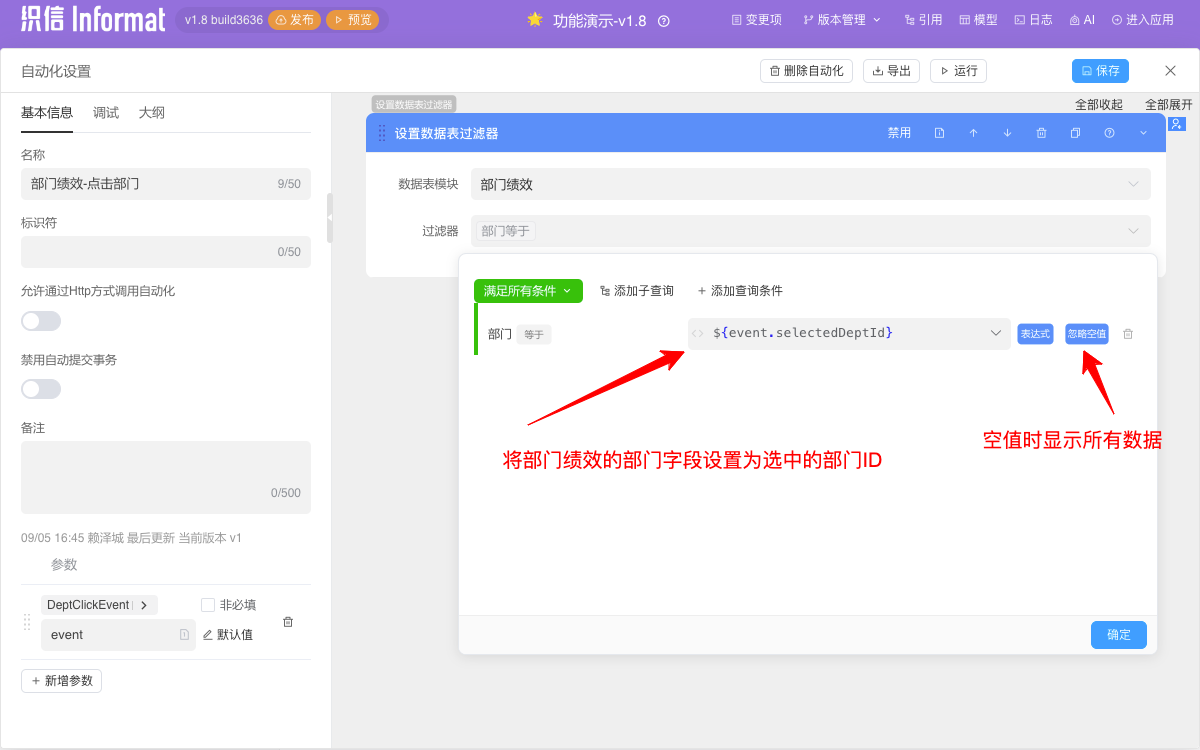Delete the node using its trash icon
The height and width of the screenshot is (750, 1200).
click(x=1042, y=132)
